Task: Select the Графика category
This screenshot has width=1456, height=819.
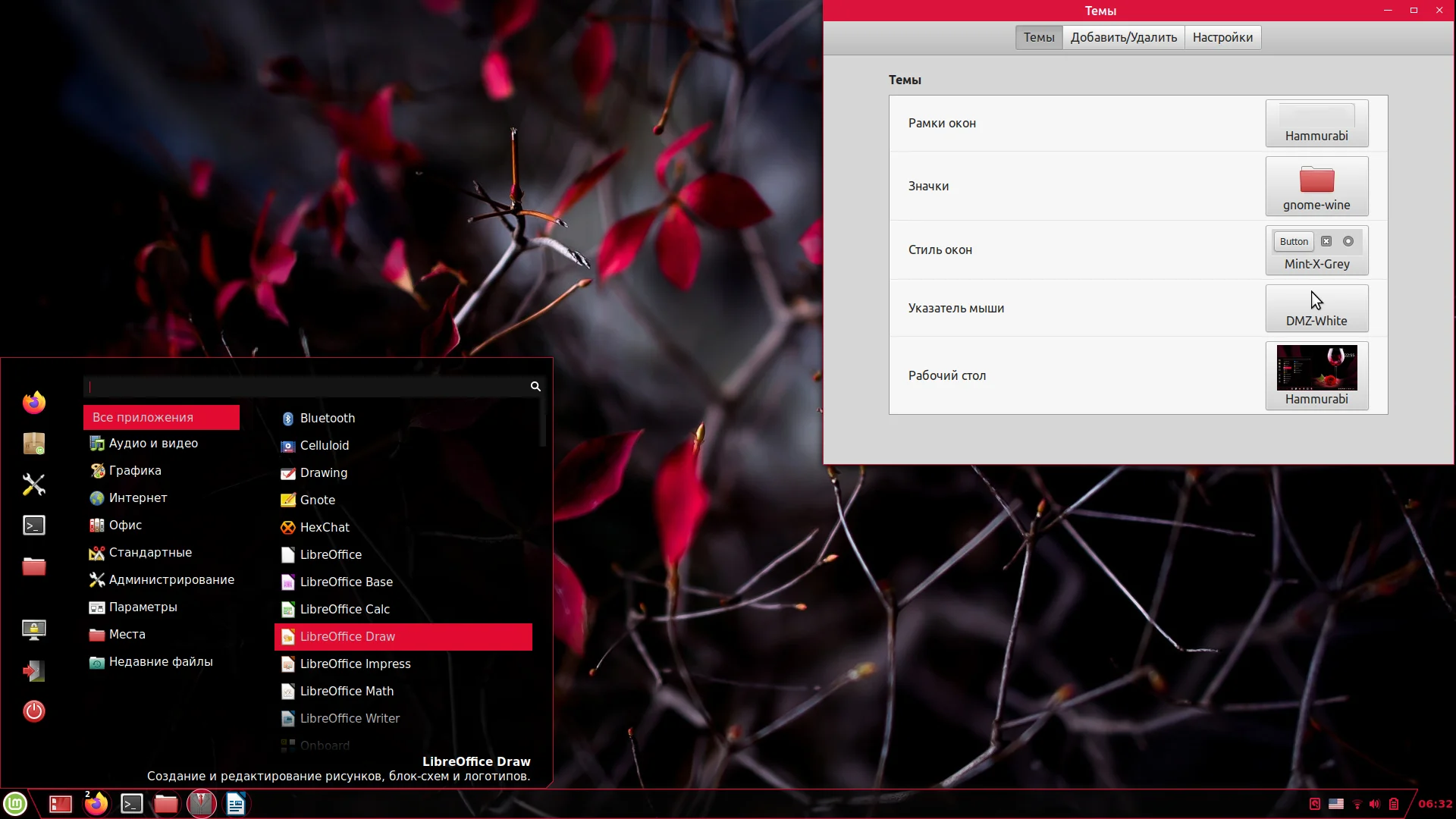Action: pos(135,471)
